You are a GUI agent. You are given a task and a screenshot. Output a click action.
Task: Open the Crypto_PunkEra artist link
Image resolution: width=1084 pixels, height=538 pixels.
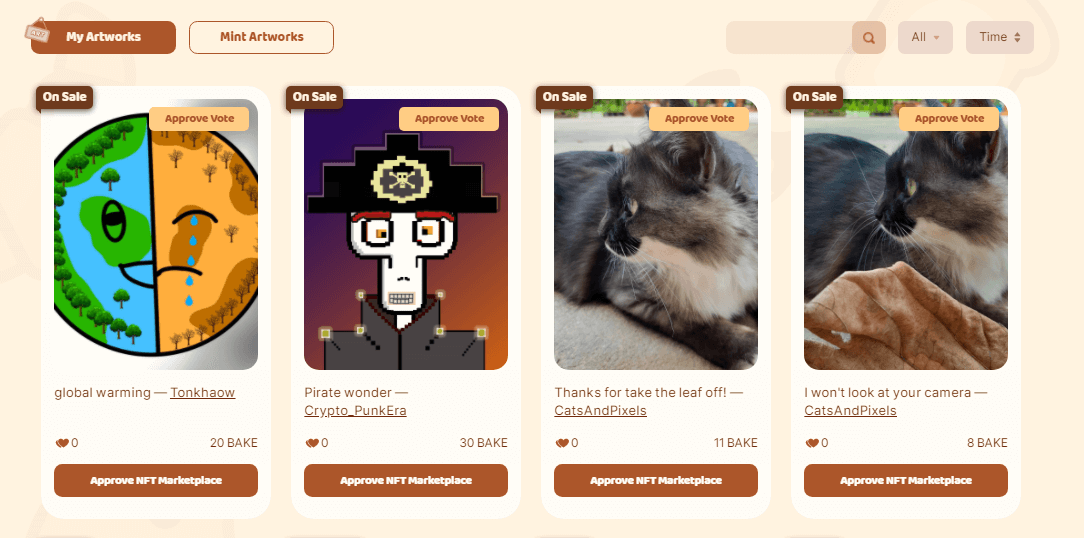(x=355, y=411)
